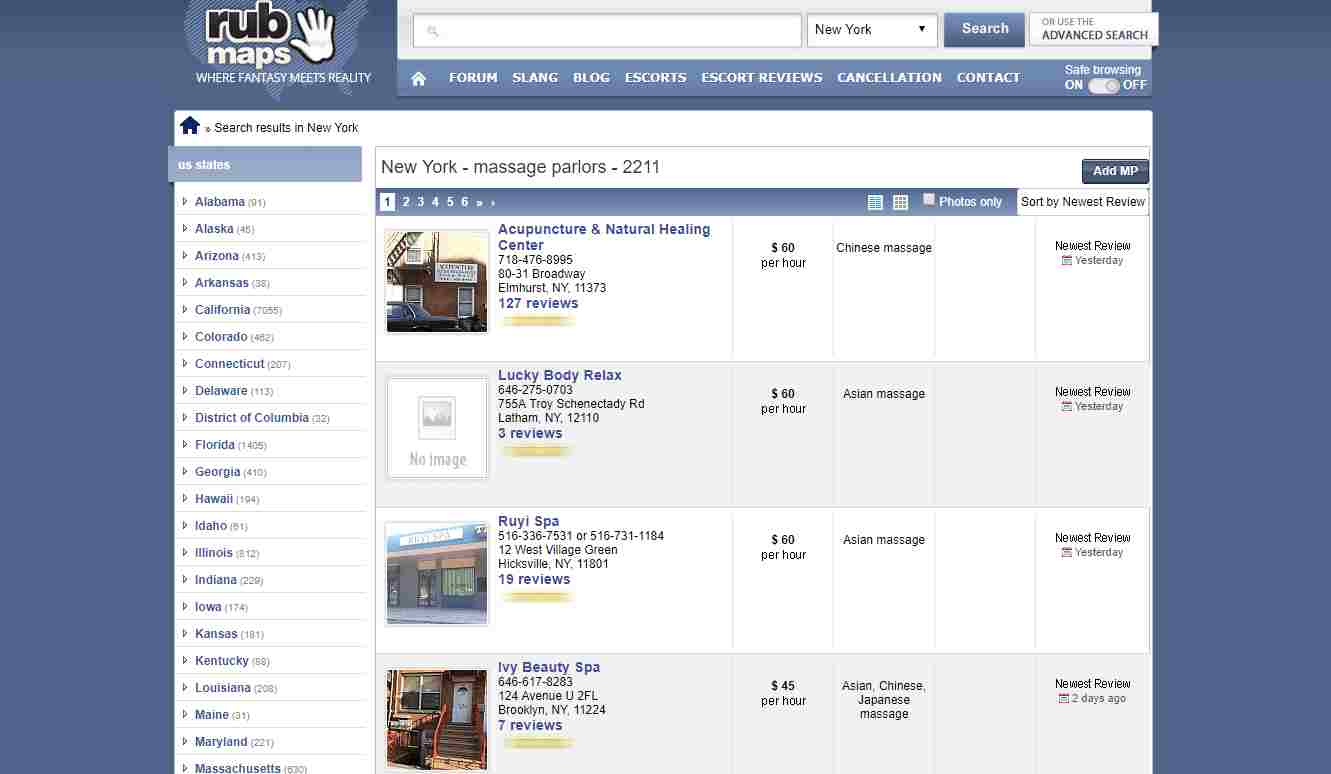The height and width of the screenshot is (774, 1331).
Task: Switch to grid view icon
Action: [x=900, y=202]
